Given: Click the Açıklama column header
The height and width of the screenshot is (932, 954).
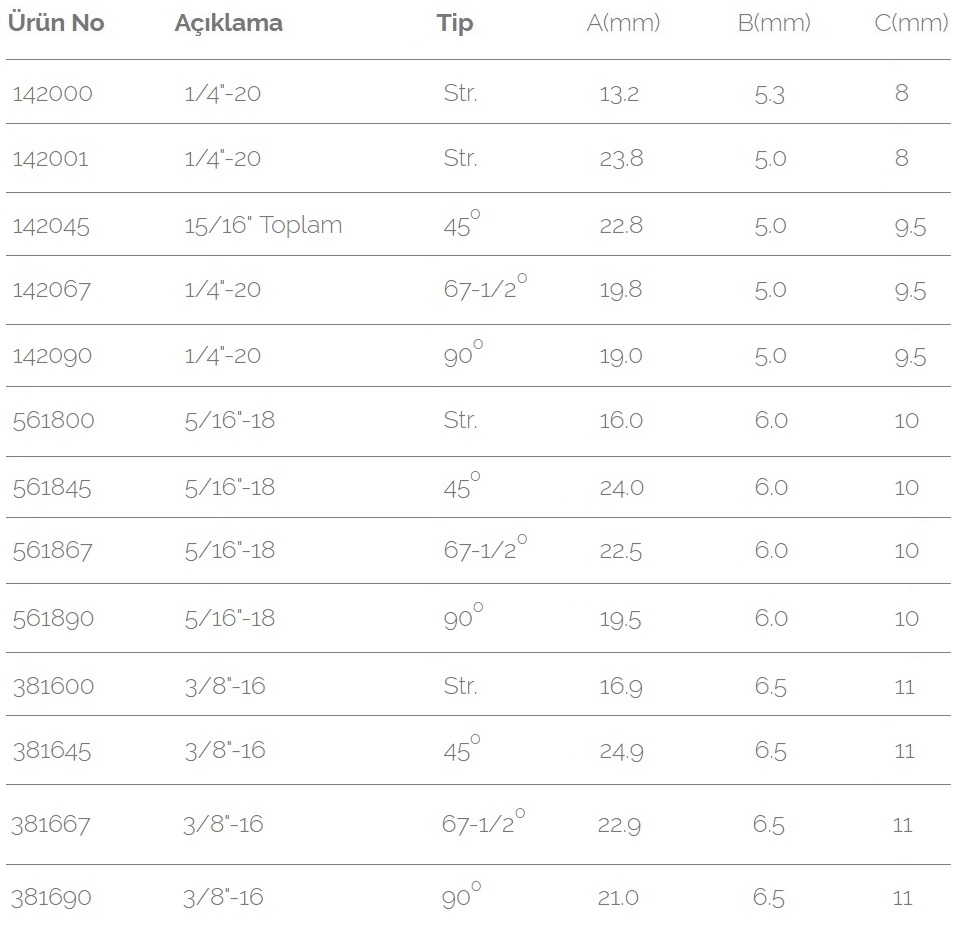Looking at the screenshot, I should point(228,23).
